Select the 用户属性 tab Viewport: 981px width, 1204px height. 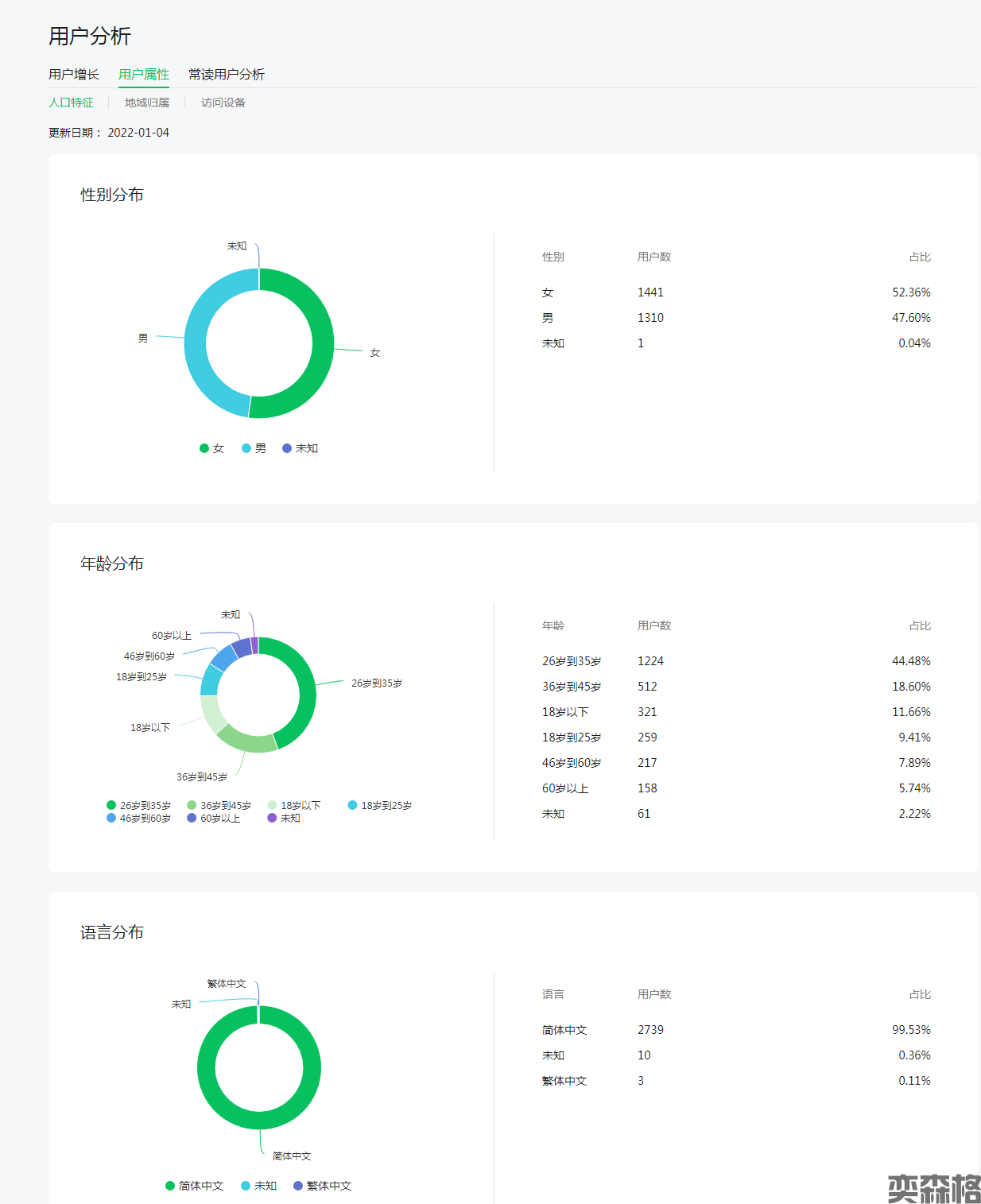point(143,74)
